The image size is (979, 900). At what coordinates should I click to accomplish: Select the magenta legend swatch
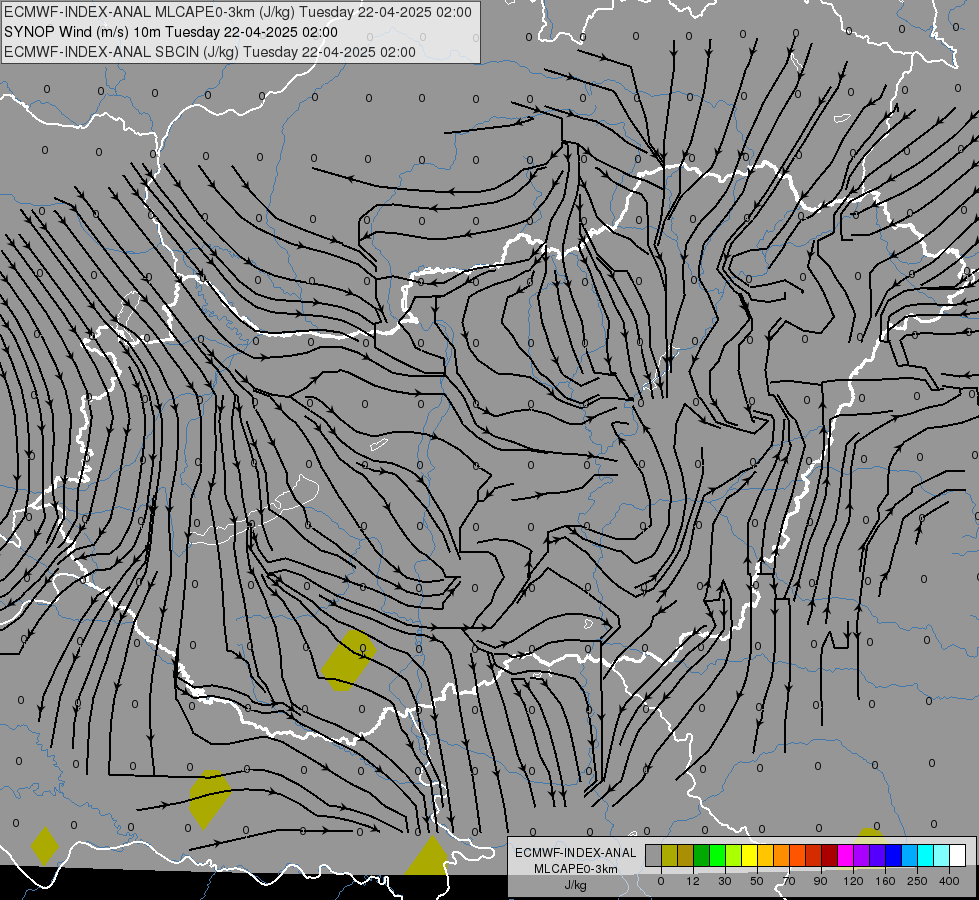845,856
